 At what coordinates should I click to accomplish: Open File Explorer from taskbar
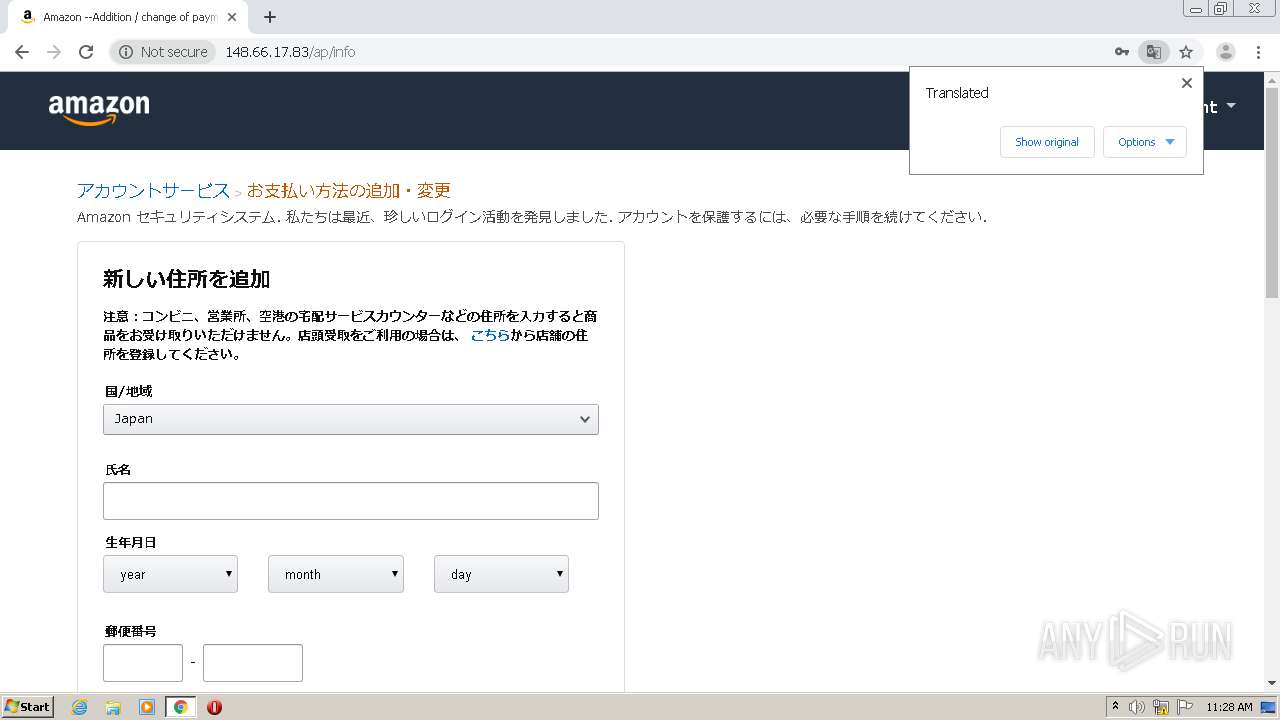coord(113,707)
